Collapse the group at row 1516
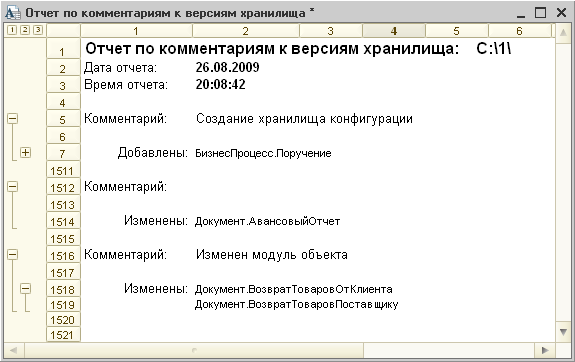This screenshot has width=575, height=362. pos(12,254)
